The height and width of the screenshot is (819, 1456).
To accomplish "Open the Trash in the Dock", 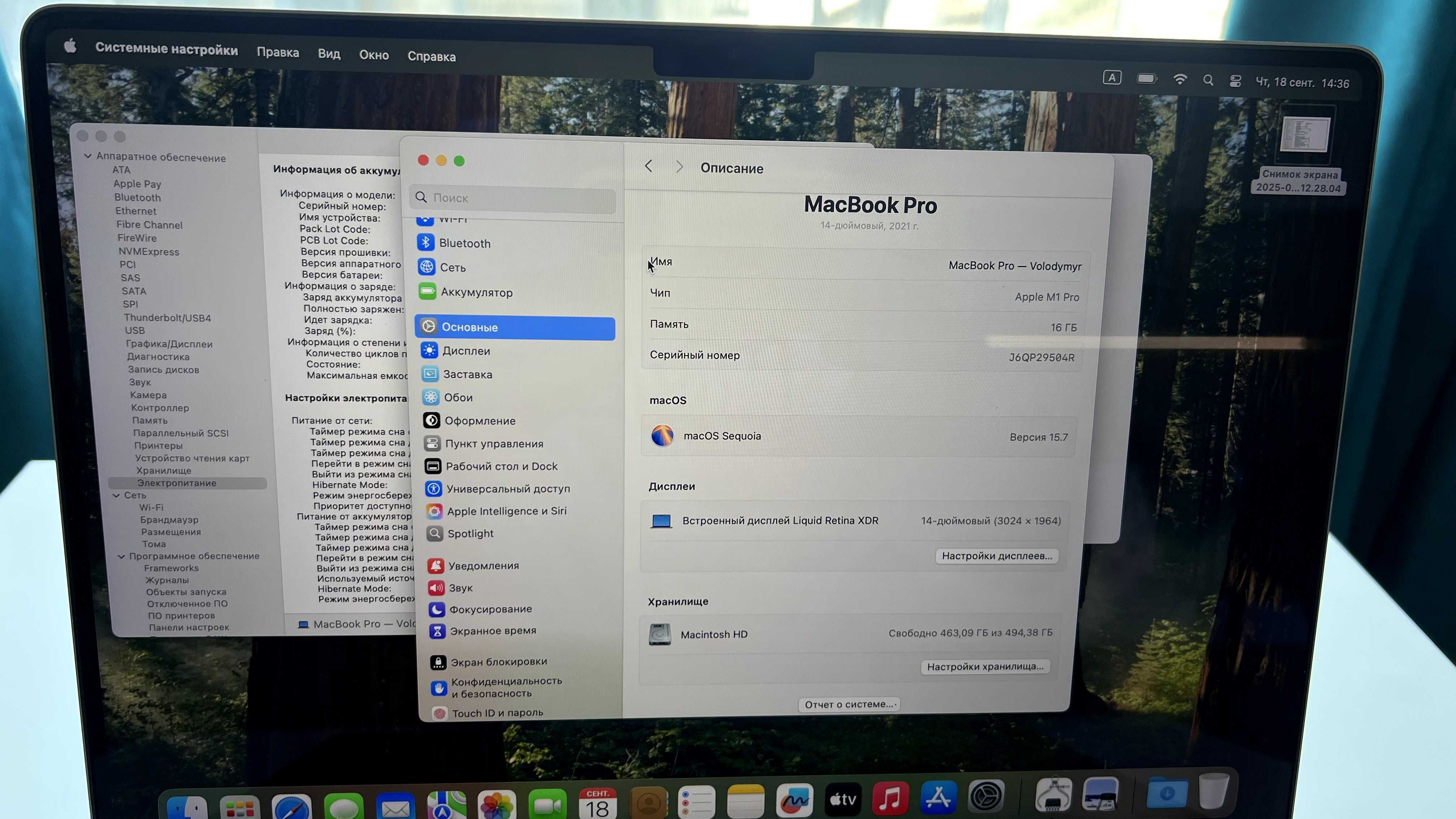I will pos(1213,791).
